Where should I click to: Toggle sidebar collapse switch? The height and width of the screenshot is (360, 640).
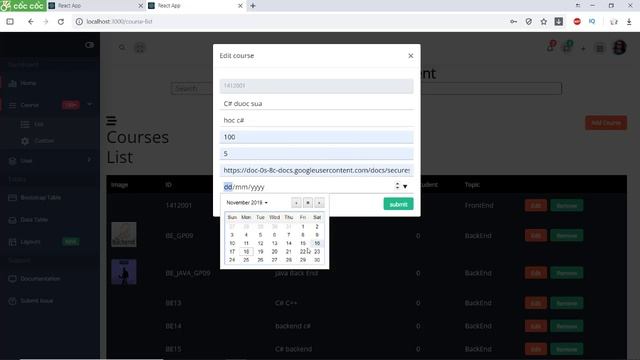[x=89, y=45]
